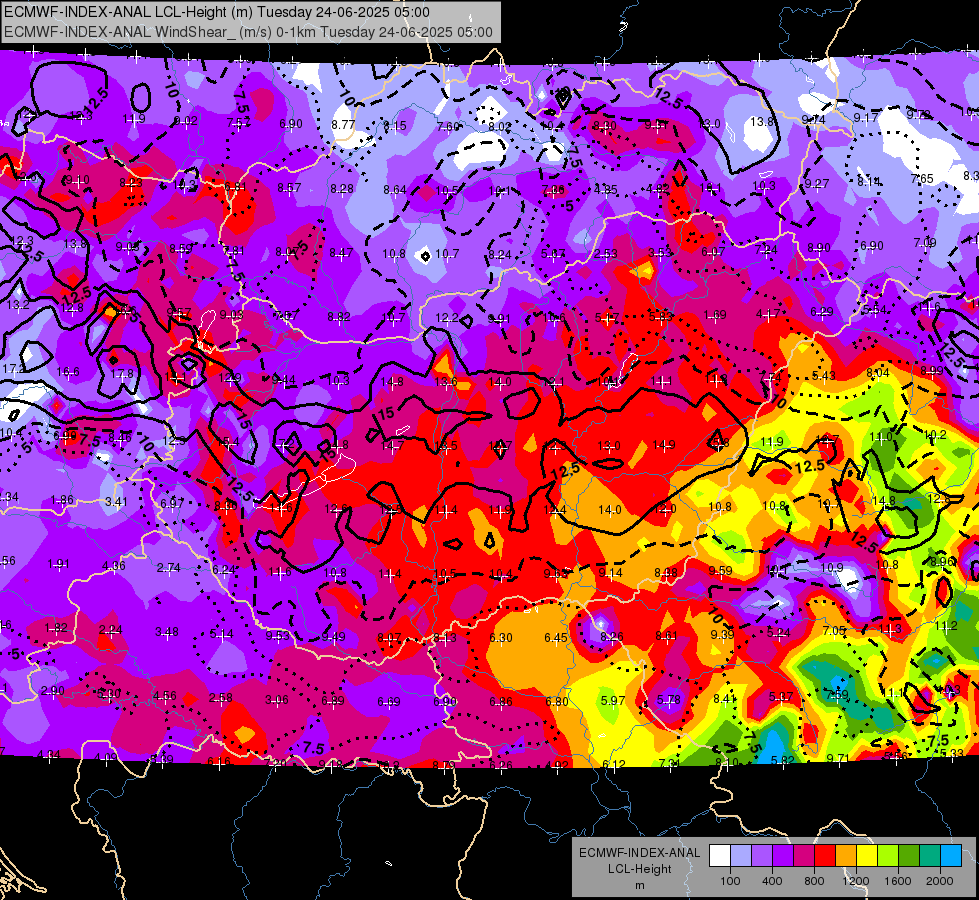The image size is (979, 900).
Task: Click 'LCL-Height' text in the legend box
Action: [x=639, y=869]
